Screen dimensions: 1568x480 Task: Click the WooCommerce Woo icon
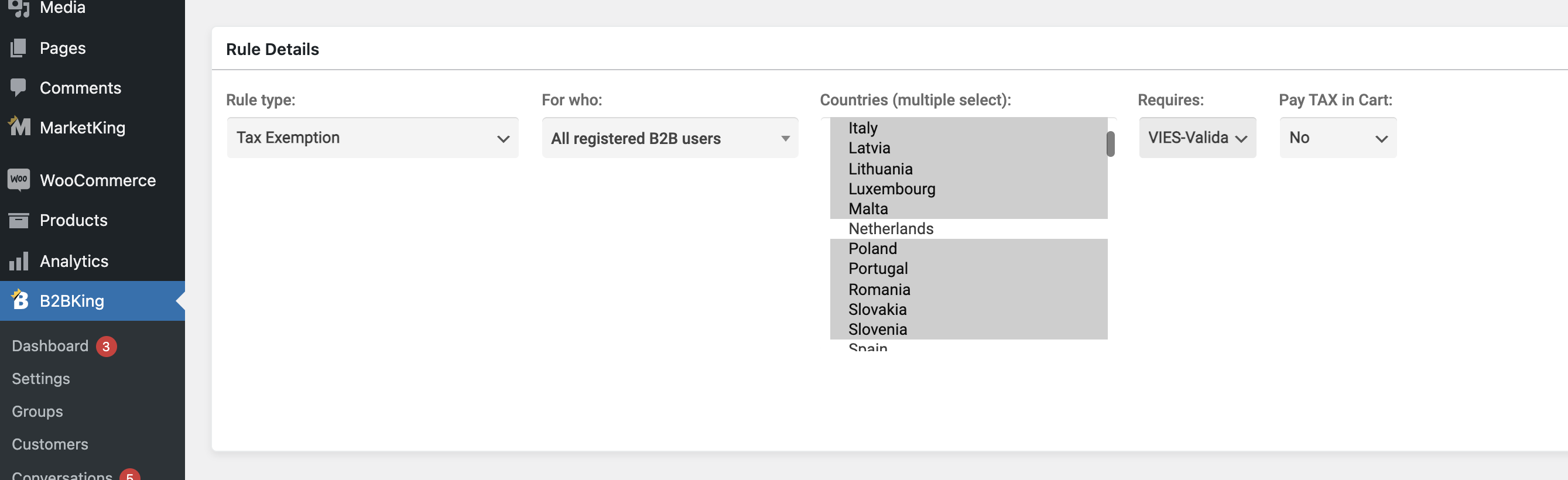click(x=19, y=180)
